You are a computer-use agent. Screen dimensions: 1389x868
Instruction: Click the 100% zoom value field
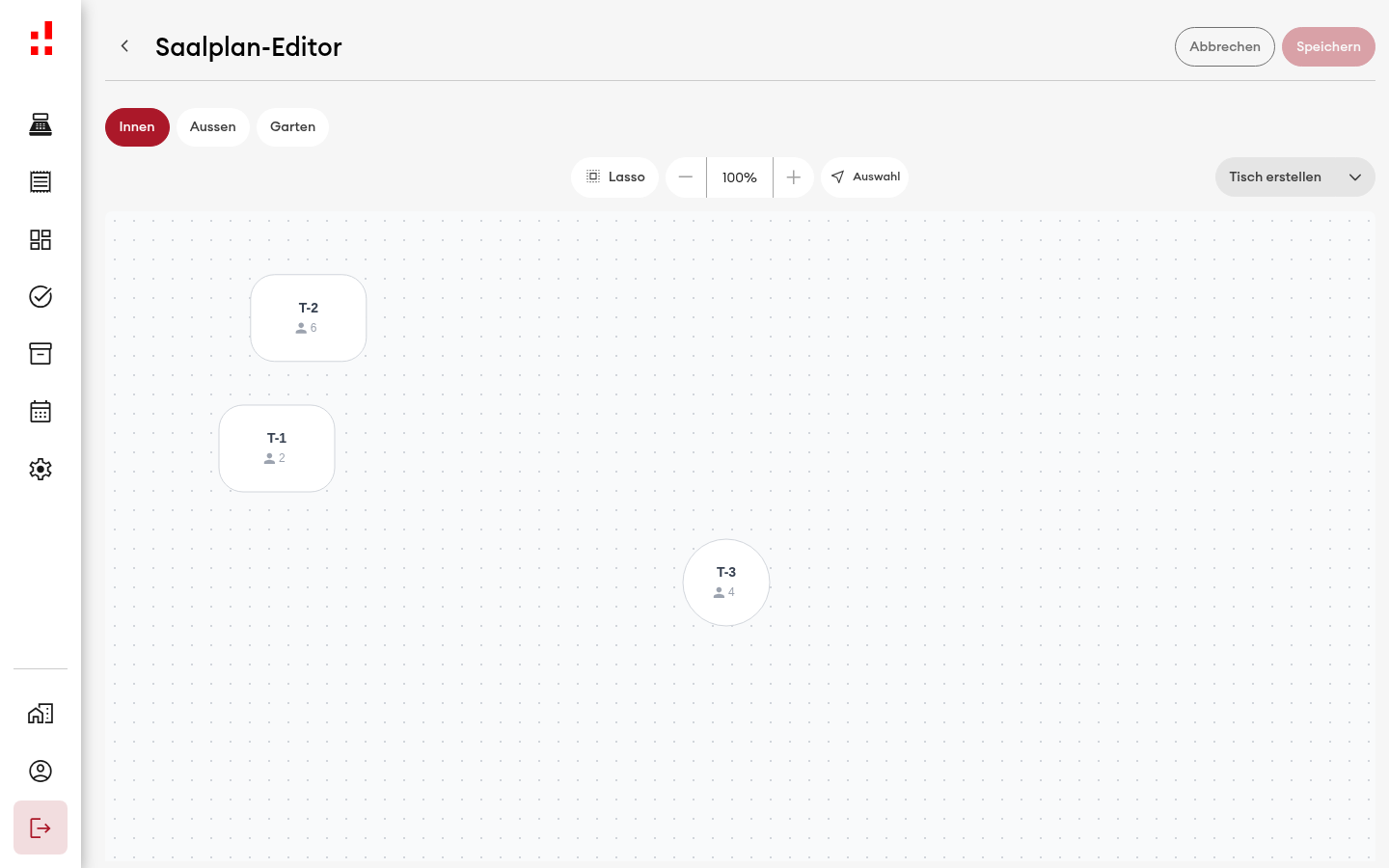(x=740, y=177)
